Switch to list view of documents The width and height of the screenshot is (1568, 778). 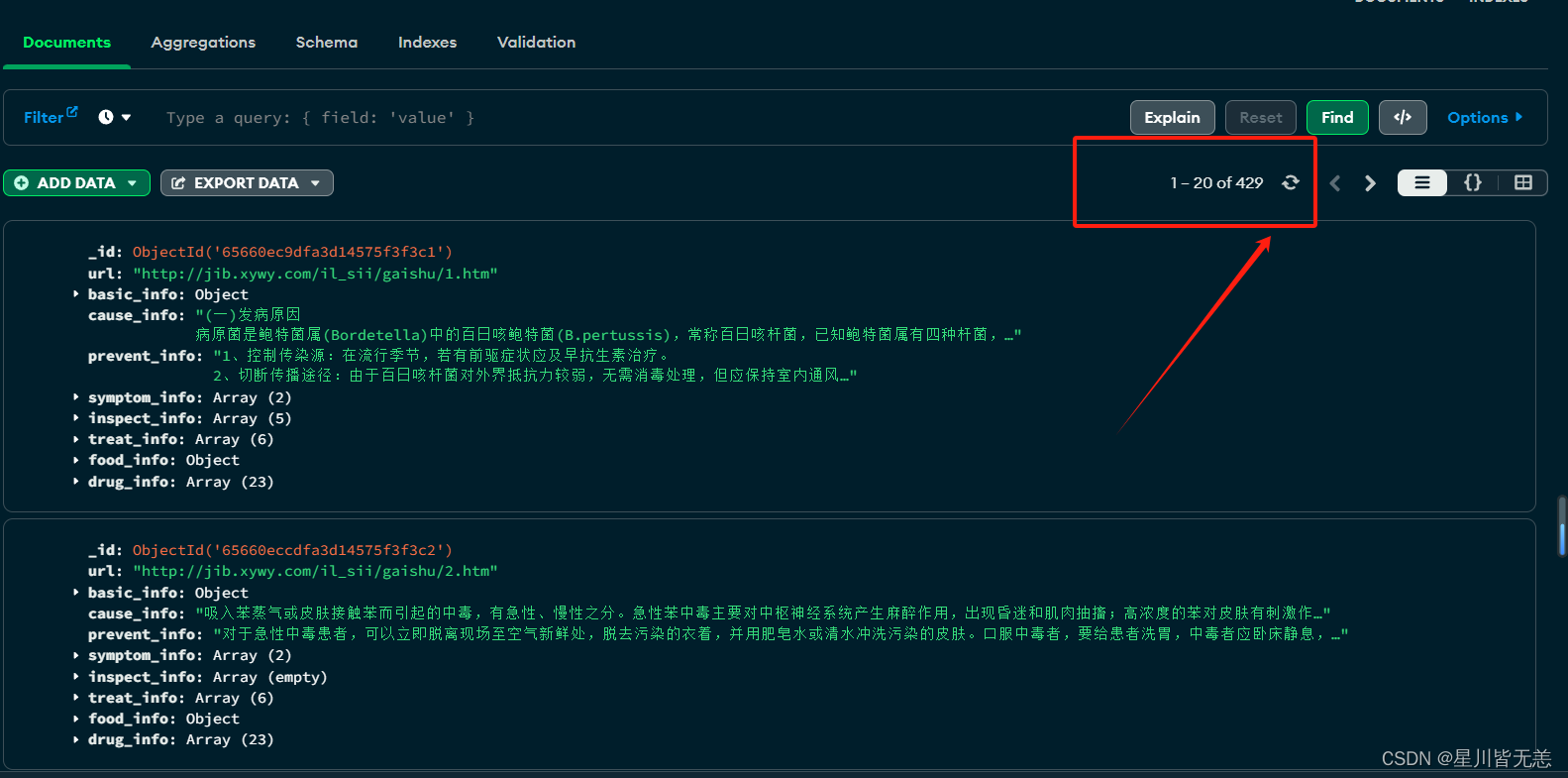tap(1421, 182)
